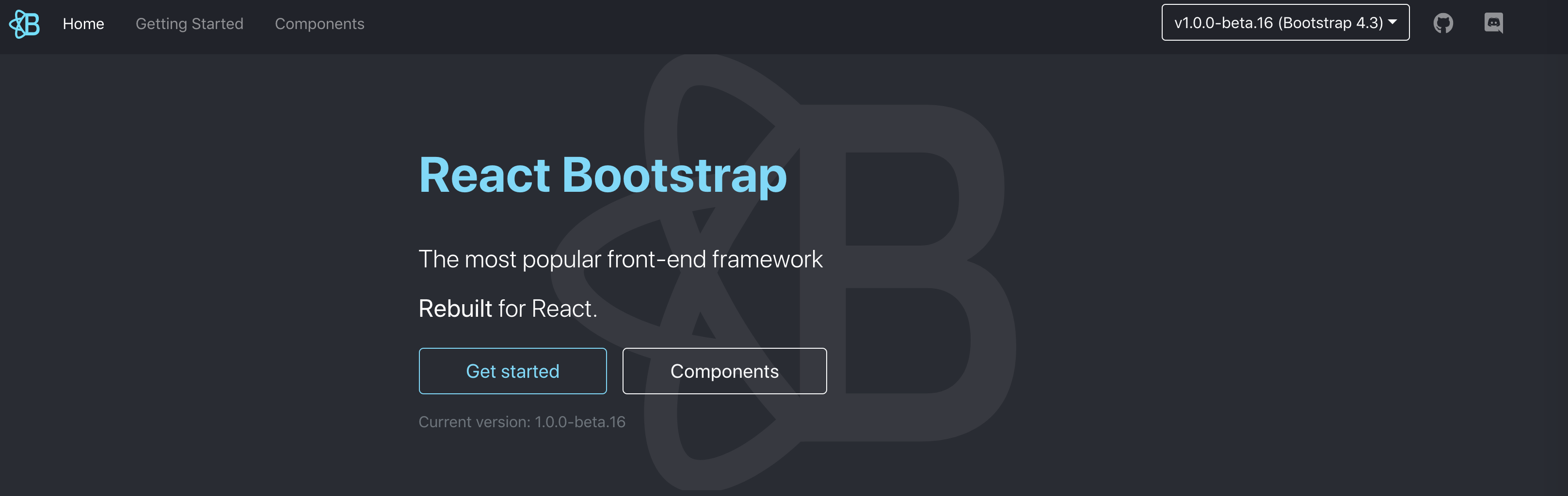This screenshot has height=496, width=1568.
Task: Click the React Bootstrap logo icon
Action: click(24, 24)
